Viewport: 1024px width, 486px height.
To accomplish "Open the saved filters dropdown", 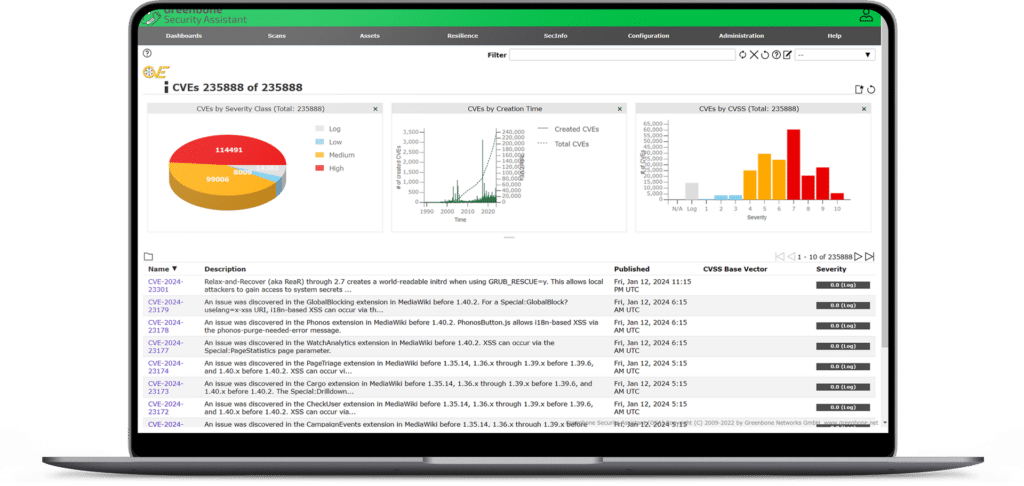I will click(835, 55).
